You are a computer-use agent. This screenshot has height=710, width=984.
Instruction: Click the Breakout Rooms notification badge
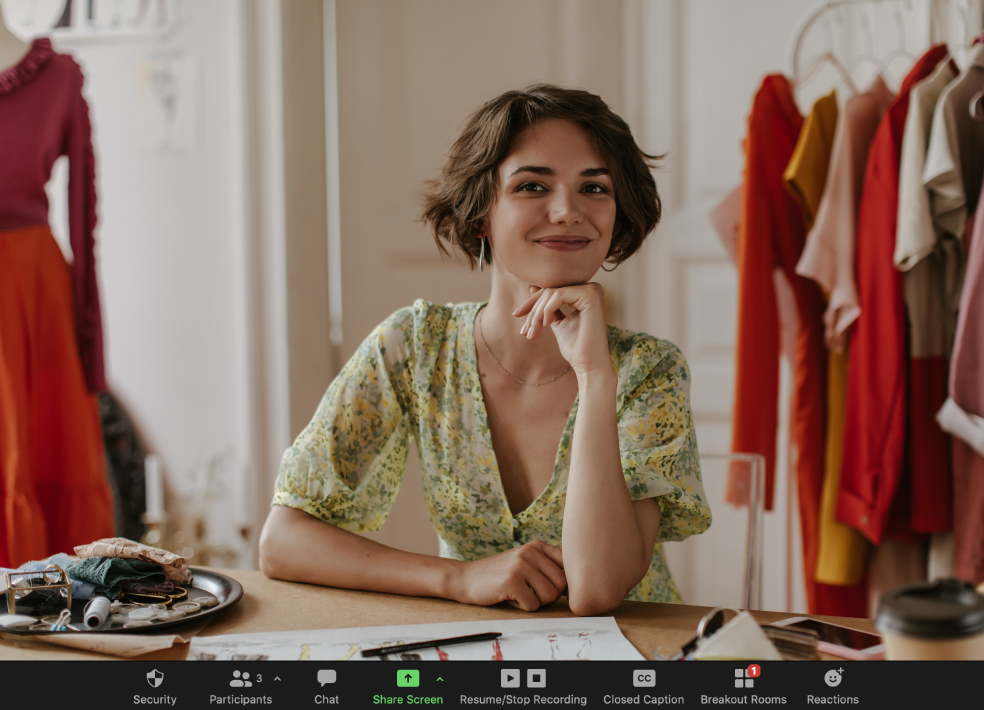click(754, 671)
